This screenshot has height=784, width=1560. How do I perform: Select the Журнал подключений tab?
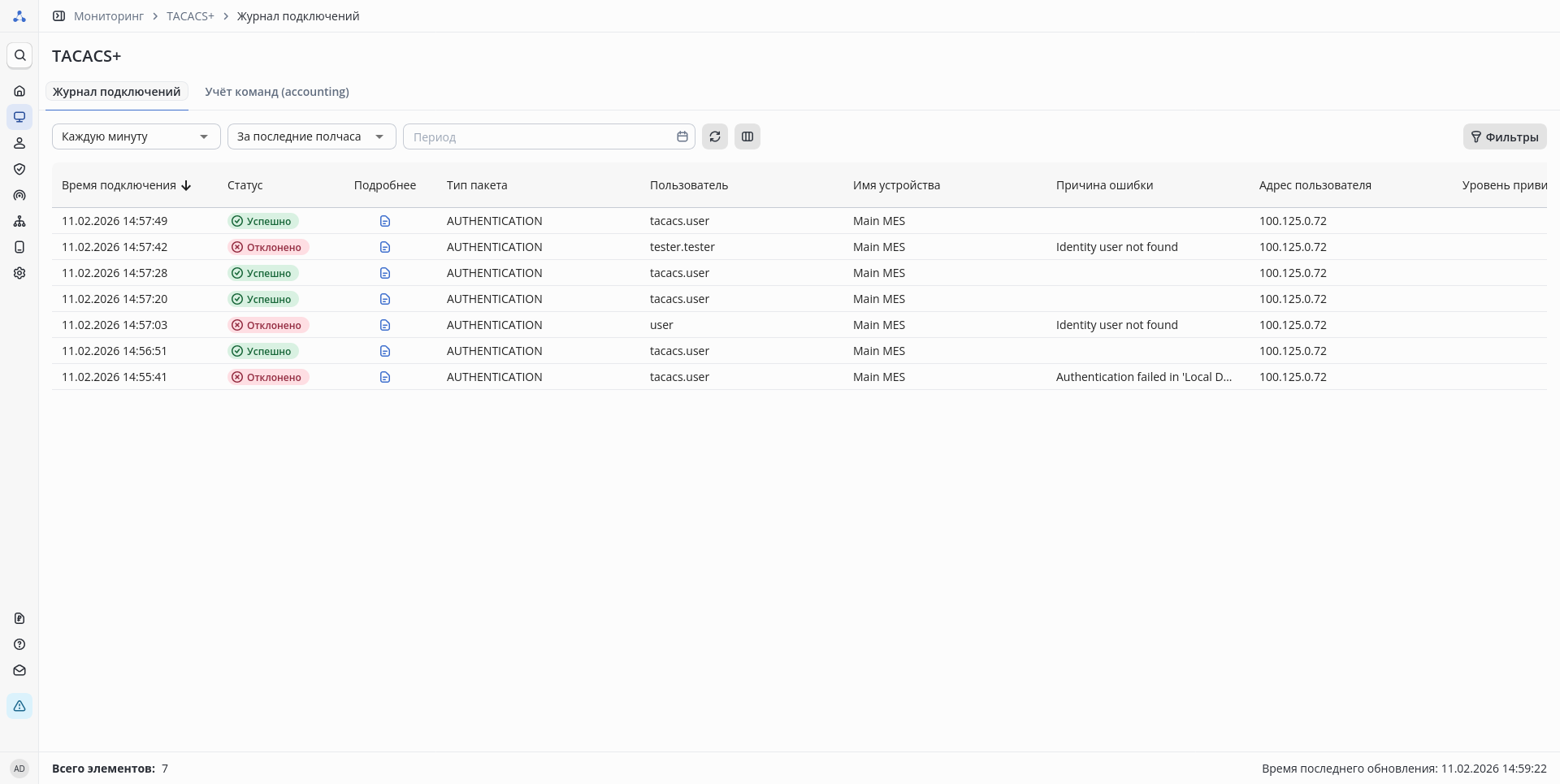coord(117,92)
